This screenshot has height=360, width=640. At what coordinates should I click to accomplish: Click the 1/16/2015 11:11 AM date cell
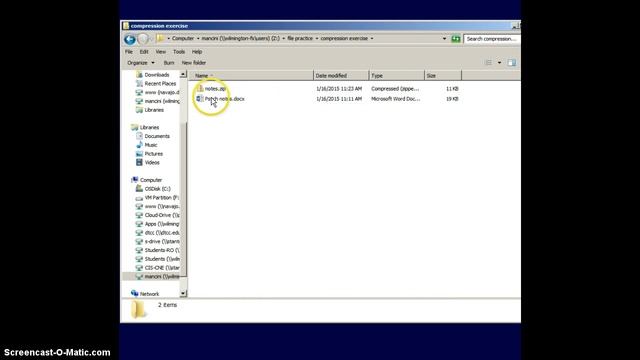tap(339, 99)
